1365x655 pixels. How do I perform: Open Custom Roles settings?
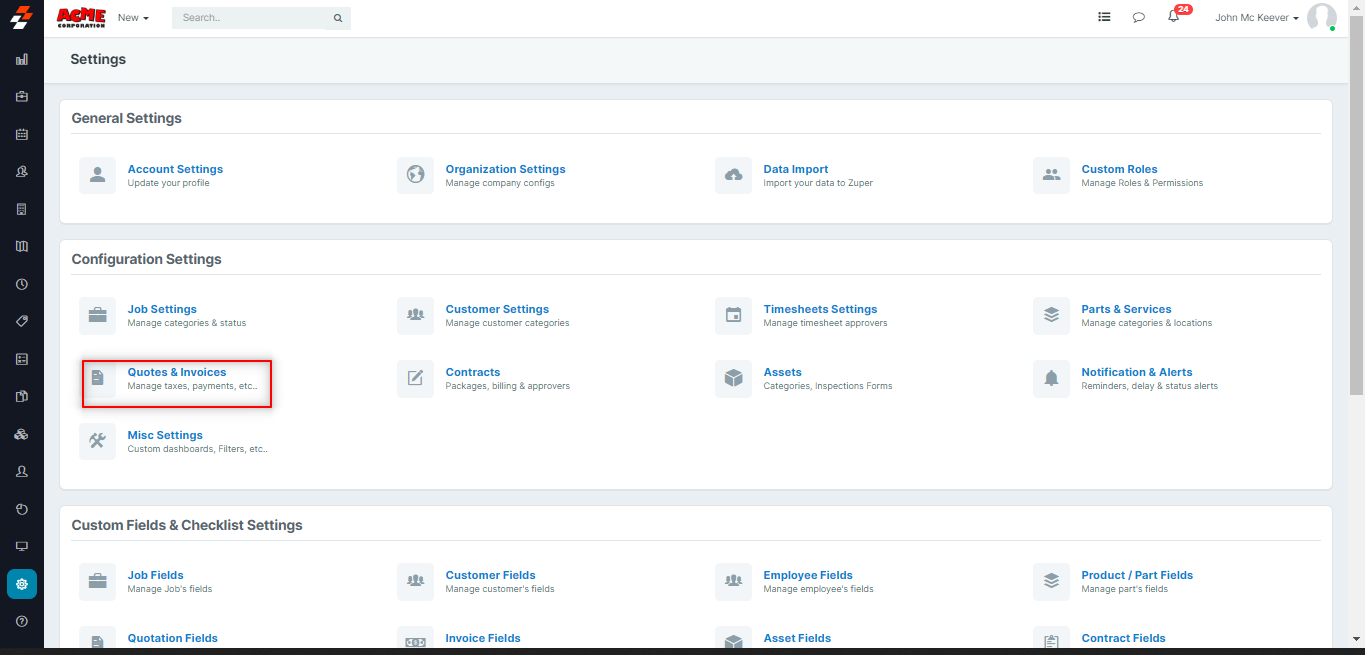point(1119,169)
